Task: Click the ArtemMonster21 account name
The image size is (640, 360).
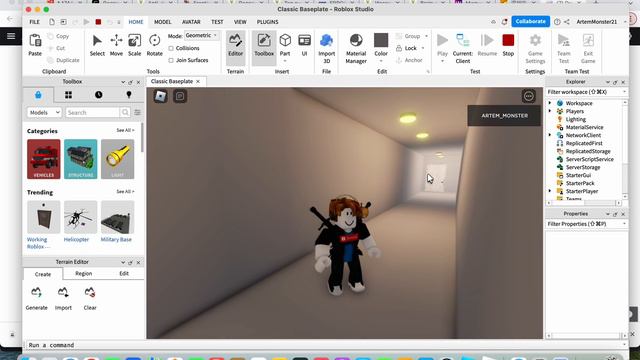Action: click(x=596, y=22)
